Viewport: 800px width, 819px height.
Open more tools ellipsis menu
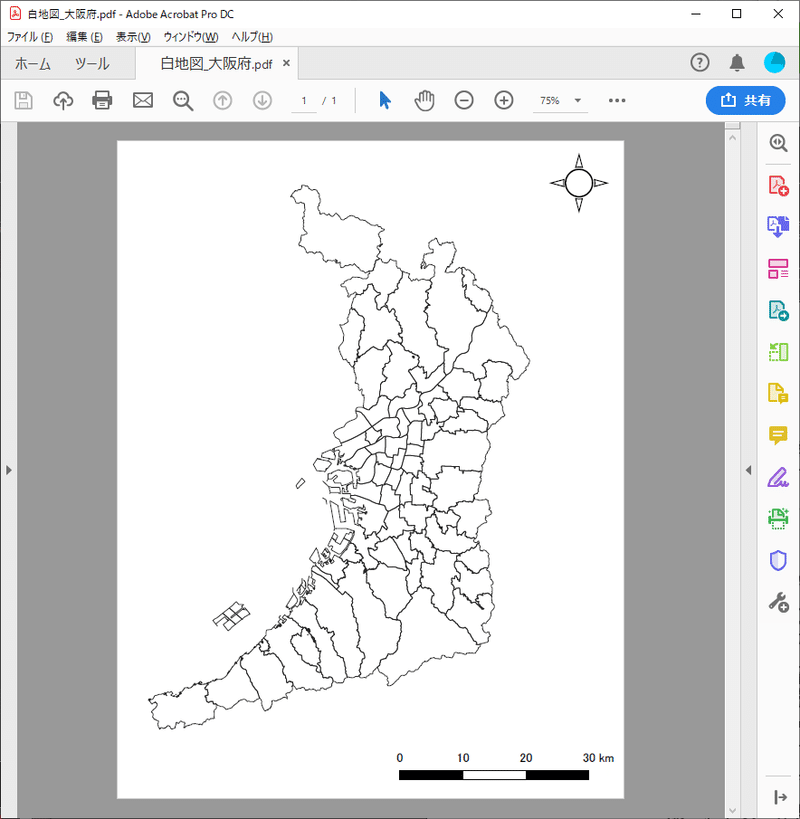(x=617, y=100)
